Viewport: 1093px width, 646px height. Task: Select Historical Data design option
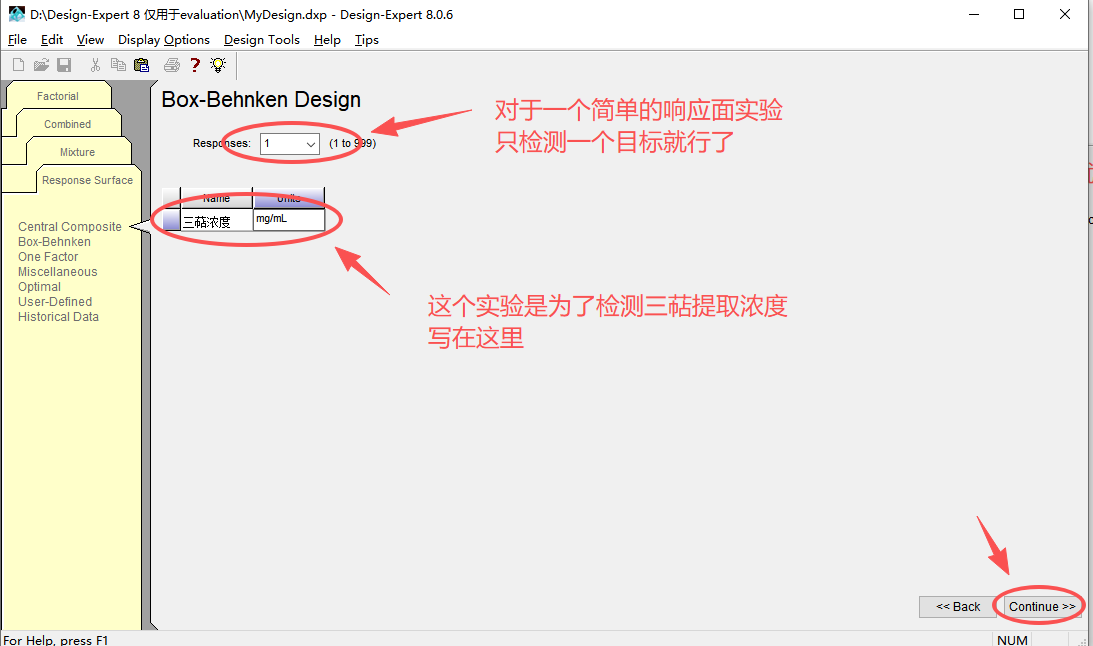click(58, 317)
